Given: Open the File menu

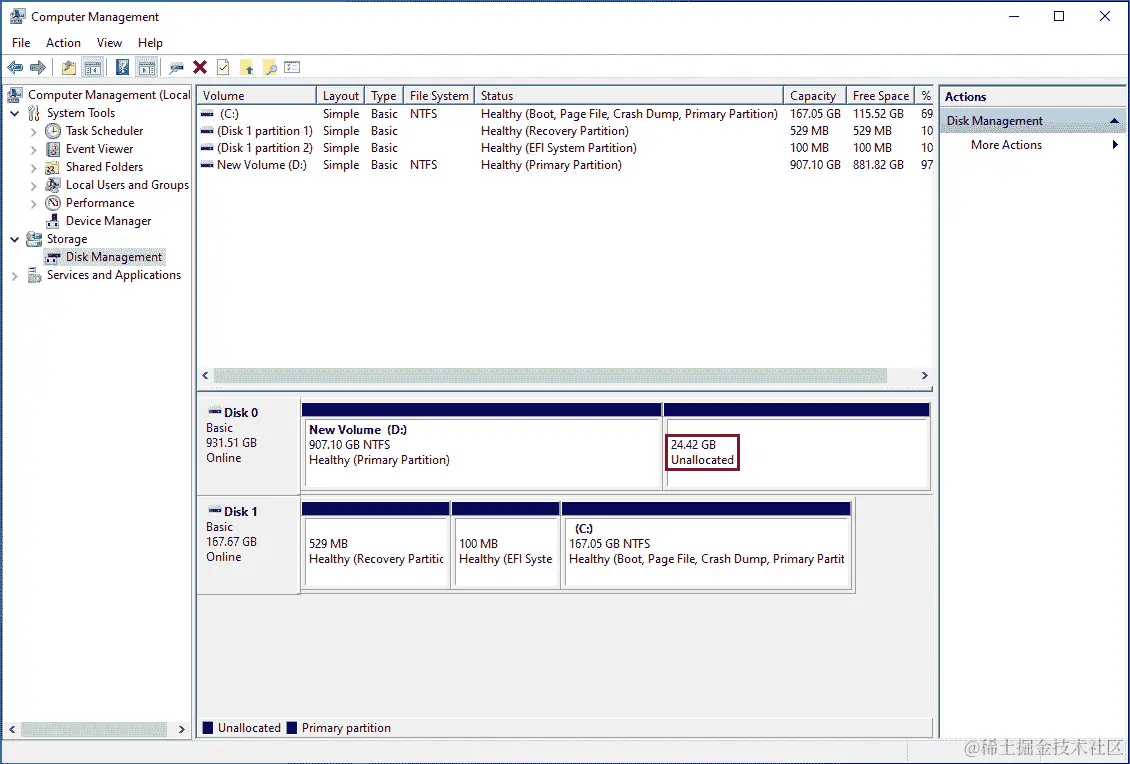Looking at the screenshot, I should point(21,43).
